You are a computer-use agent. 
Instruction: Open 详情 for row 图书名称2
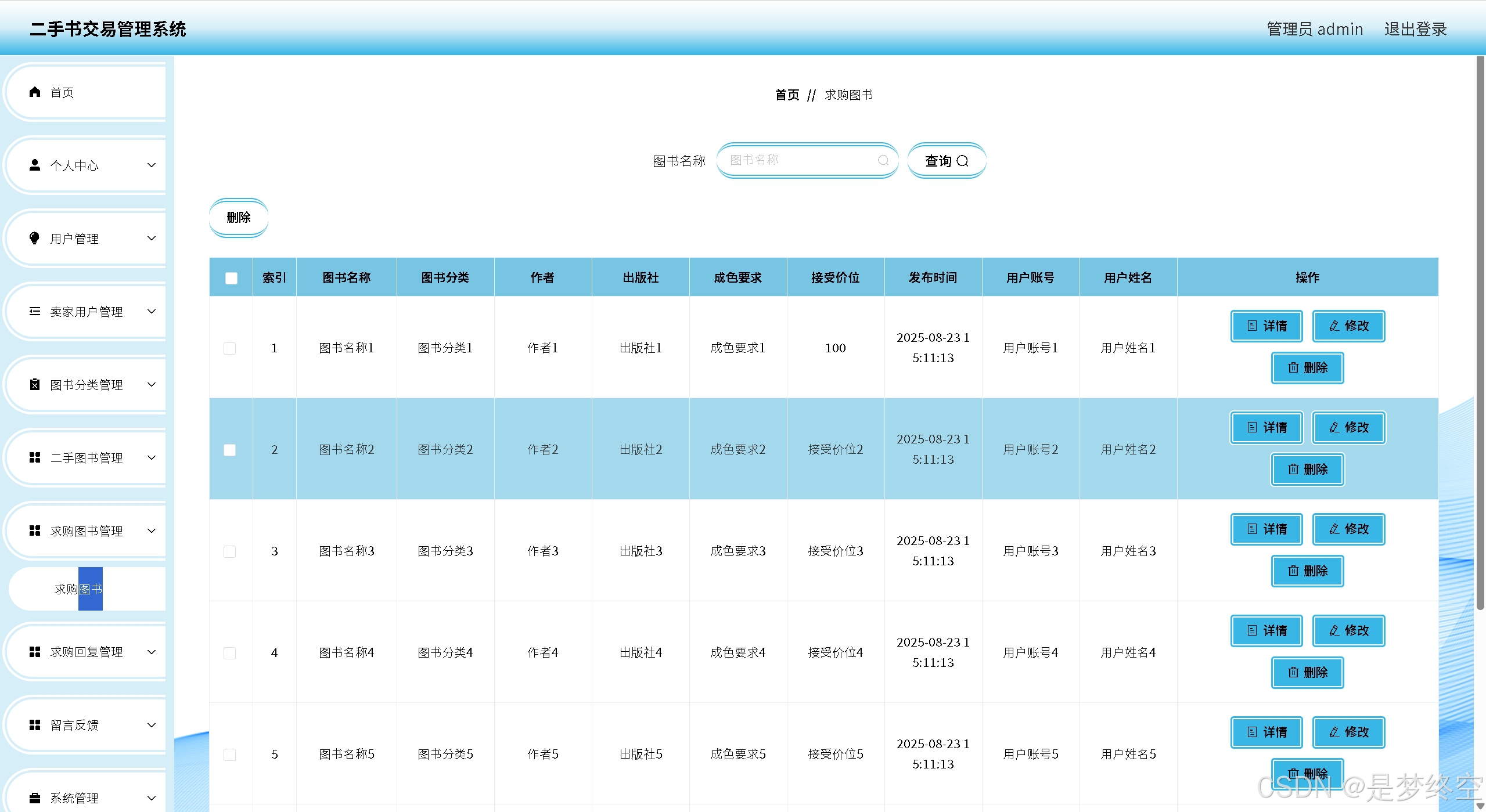[1266, 428]
